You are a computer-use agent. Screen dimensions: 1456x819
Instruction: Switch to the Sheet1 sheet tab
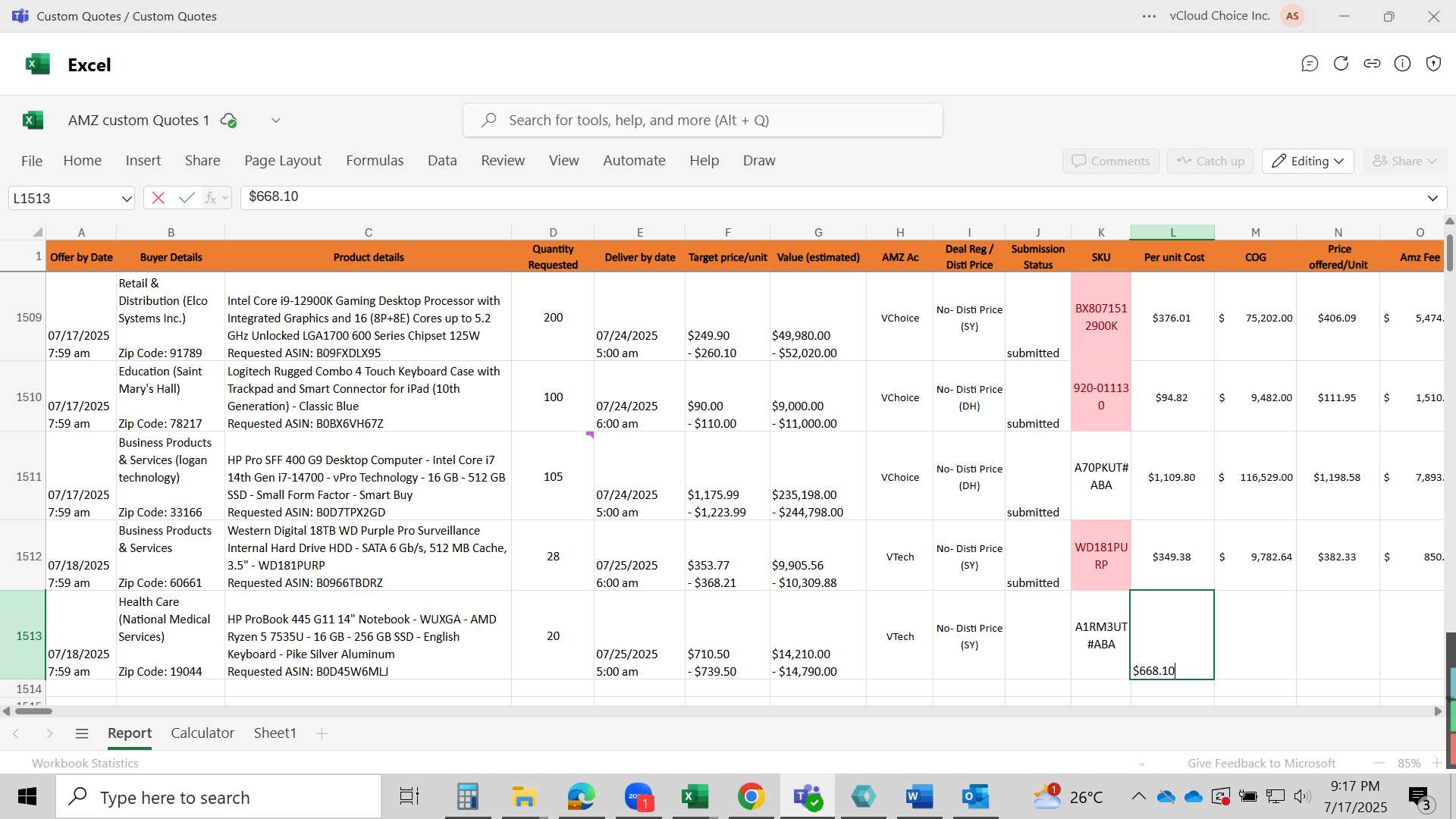click(x=275, y=733)
